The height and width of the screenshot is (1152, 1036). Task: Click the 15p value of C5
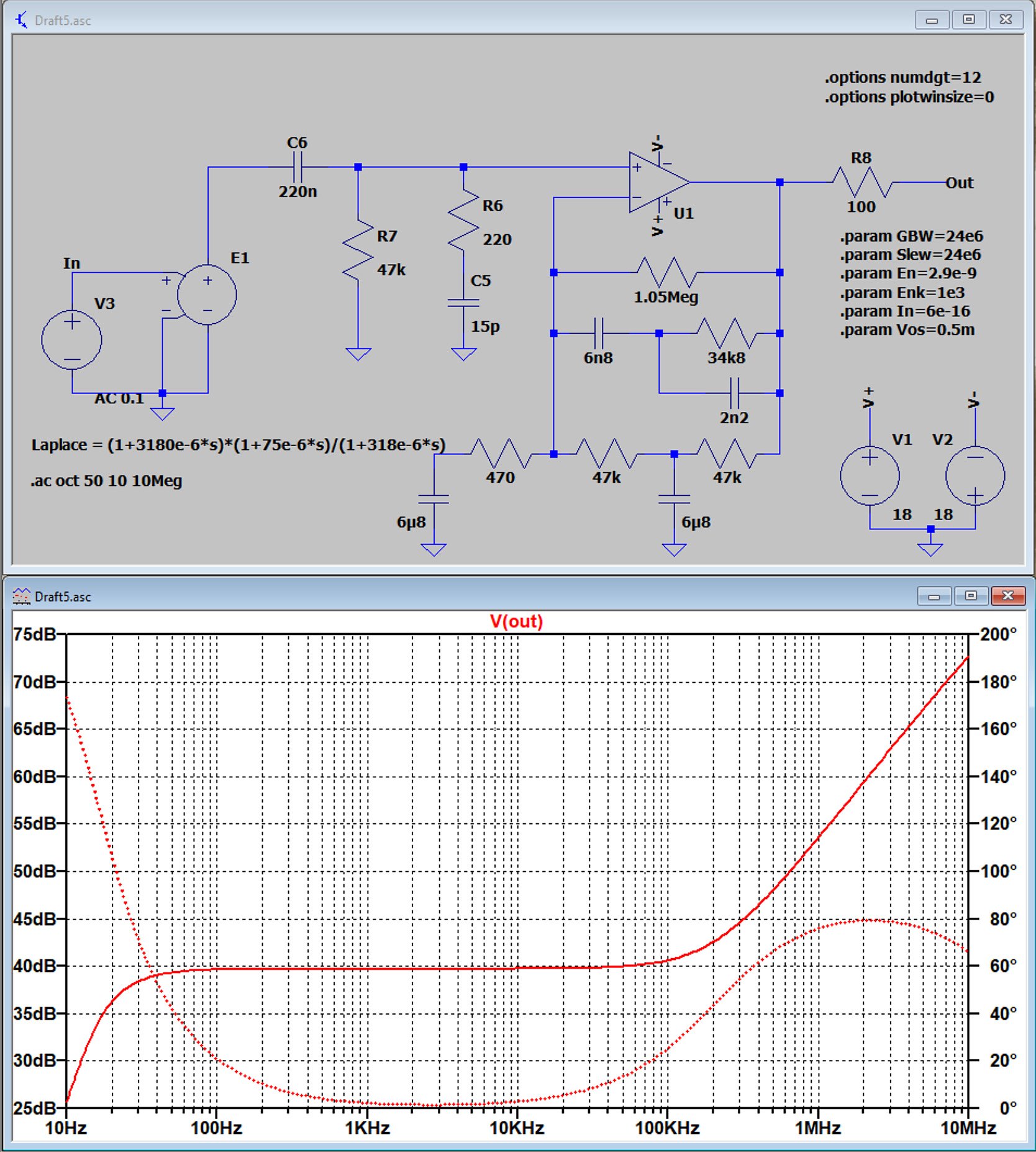point(485,326)
